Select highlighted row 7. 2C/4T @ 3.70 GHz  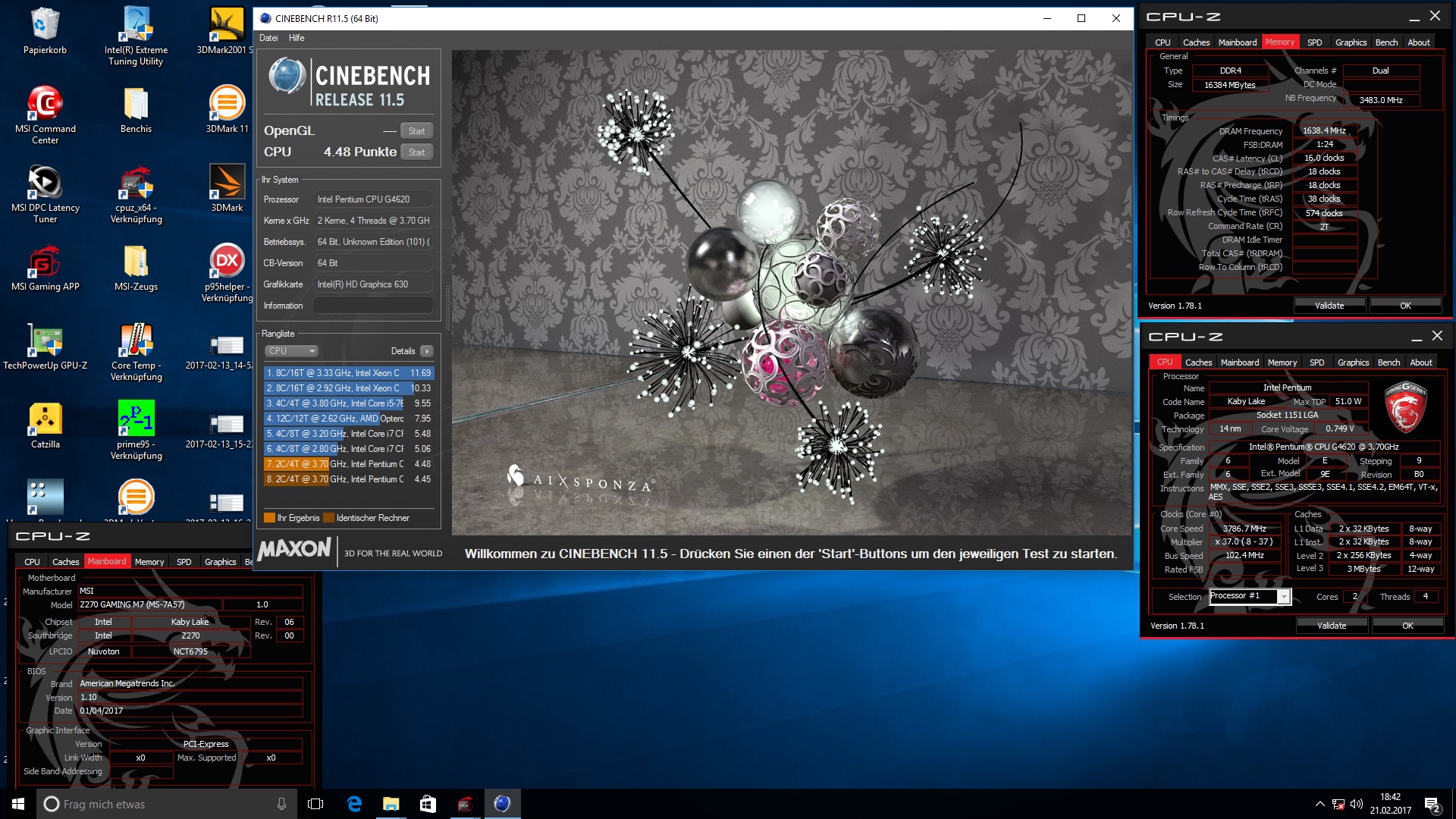349,464
